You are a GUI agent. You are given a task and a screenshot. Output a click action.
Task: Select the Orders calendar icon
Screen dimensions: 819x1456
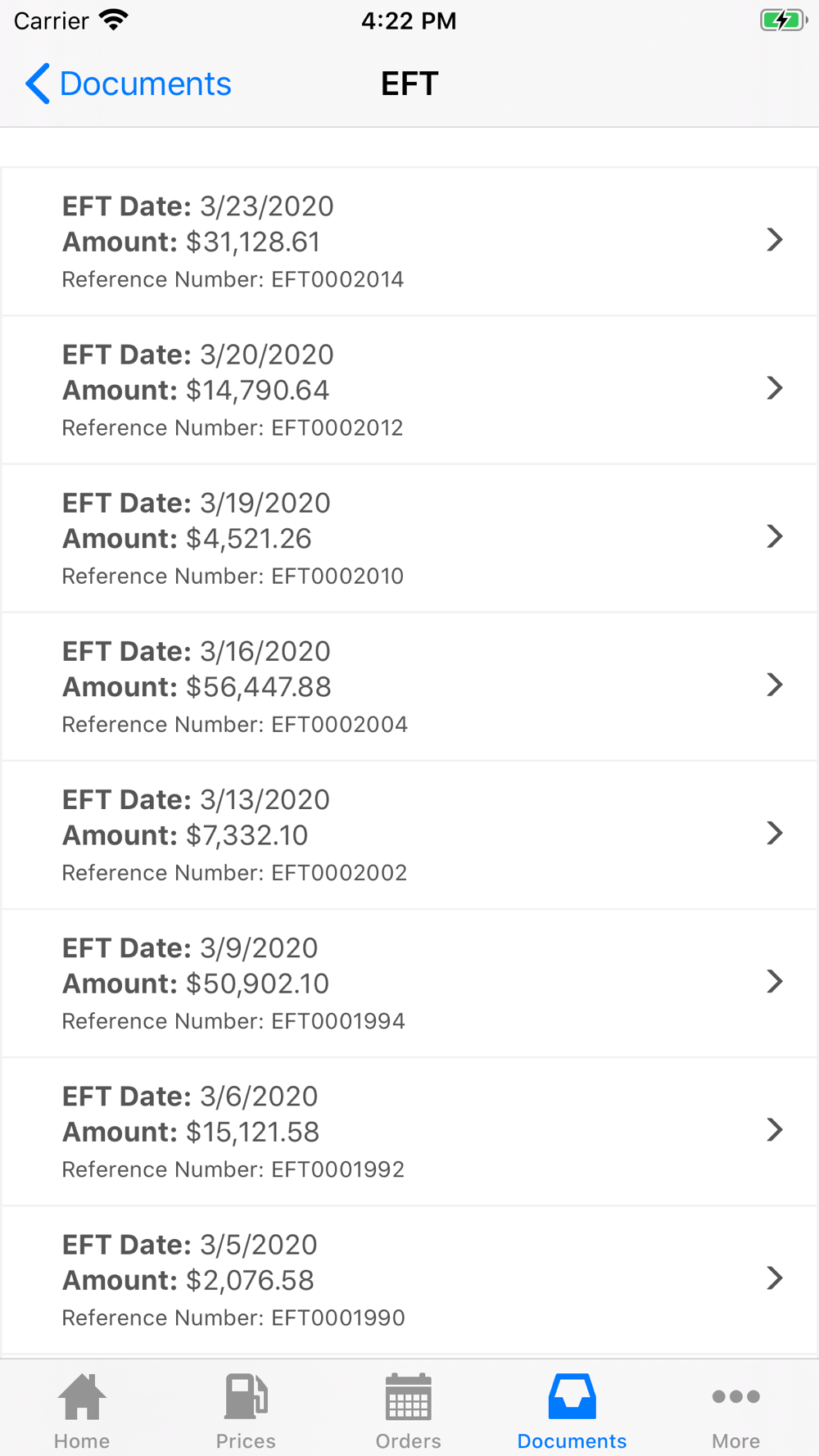[408, 1396]
